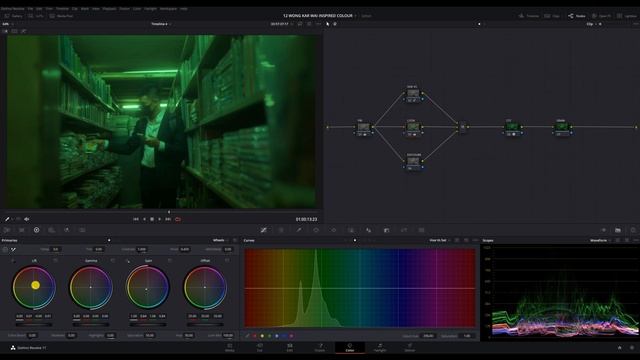Viewport: 640px width, 360px height.
Task: Click the Saturation value field in Primaries
Action: [150, 336]
